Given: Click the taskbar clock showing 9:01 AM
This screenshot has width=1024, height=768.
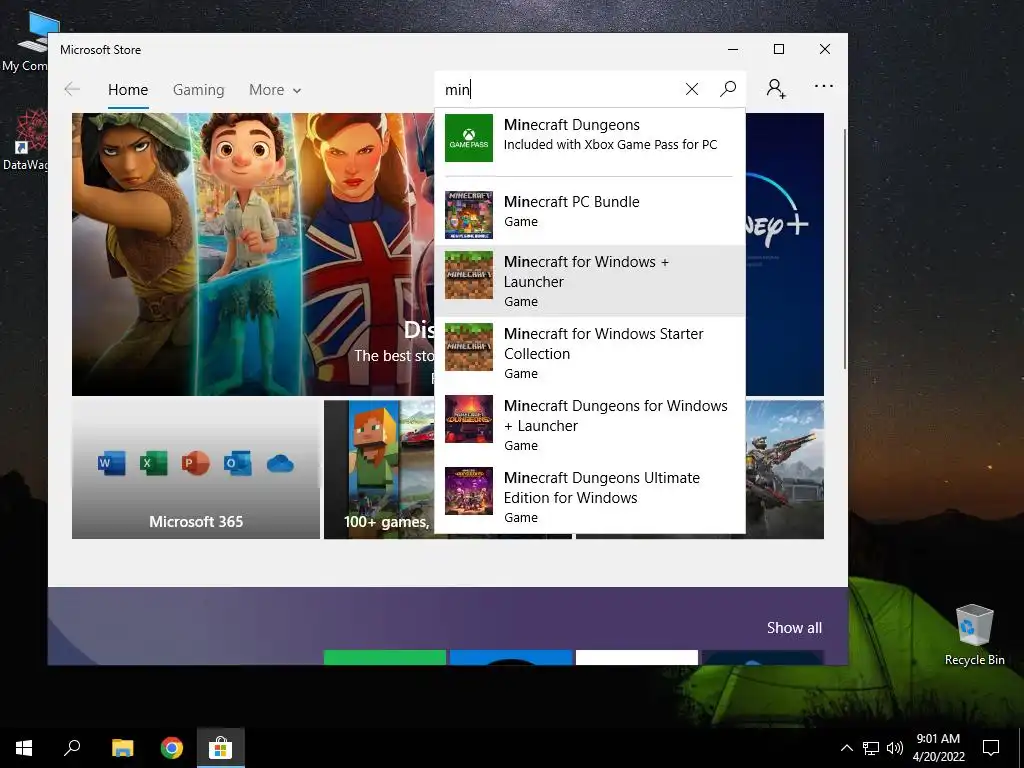Looking at the screenshot, I should click(938, 748).
